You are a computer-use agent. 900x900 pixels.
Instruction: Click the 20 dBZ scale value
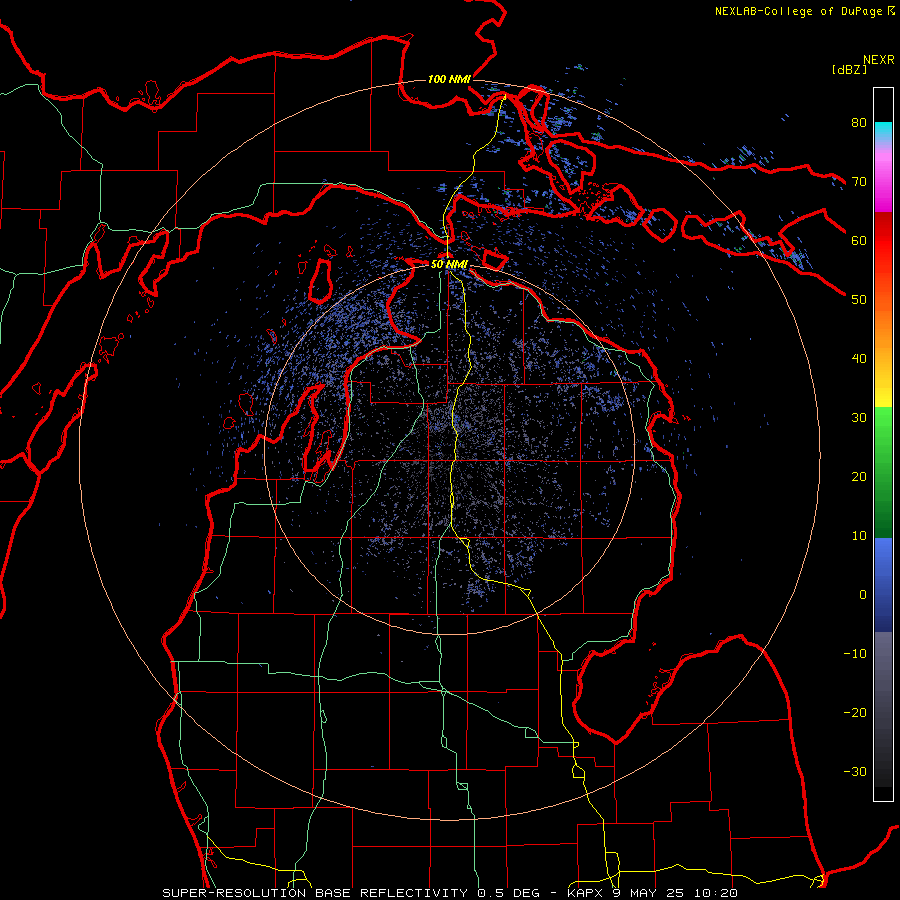pos(859,476)
